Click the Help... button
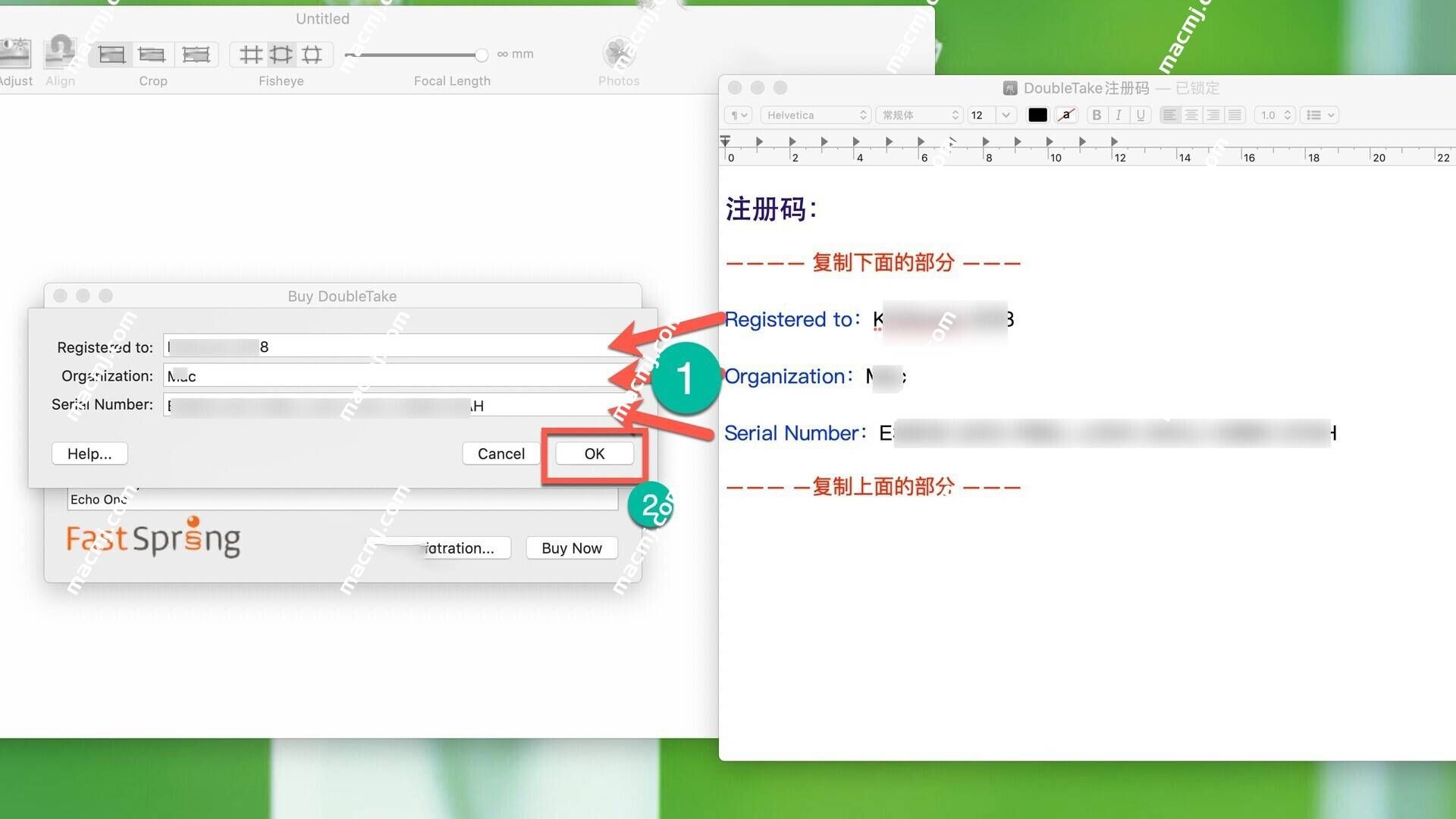Image resolution: width=1456 pixels, height=819 pixels. 89,453
